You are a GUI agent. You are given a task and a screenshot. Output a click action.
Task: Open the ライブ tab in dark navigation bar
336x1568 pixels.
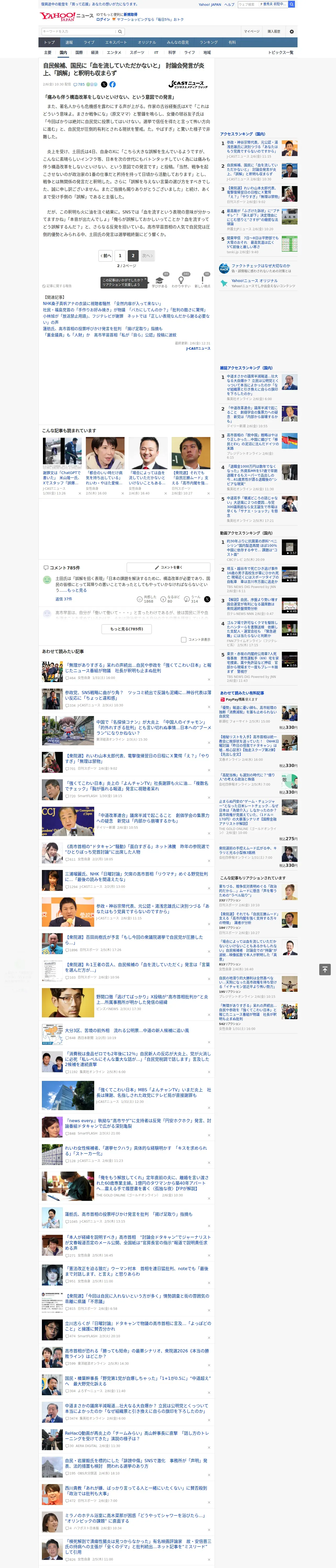tap(89, 42)
